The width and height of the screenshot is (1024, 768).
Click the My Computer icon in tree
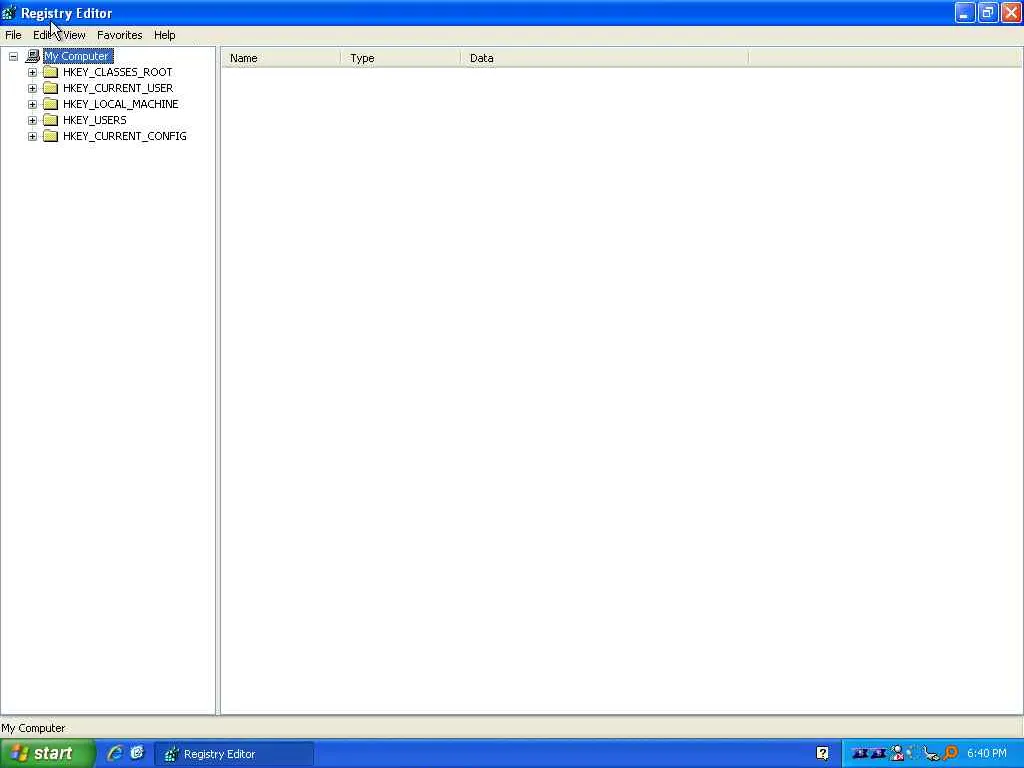(33, 56)
